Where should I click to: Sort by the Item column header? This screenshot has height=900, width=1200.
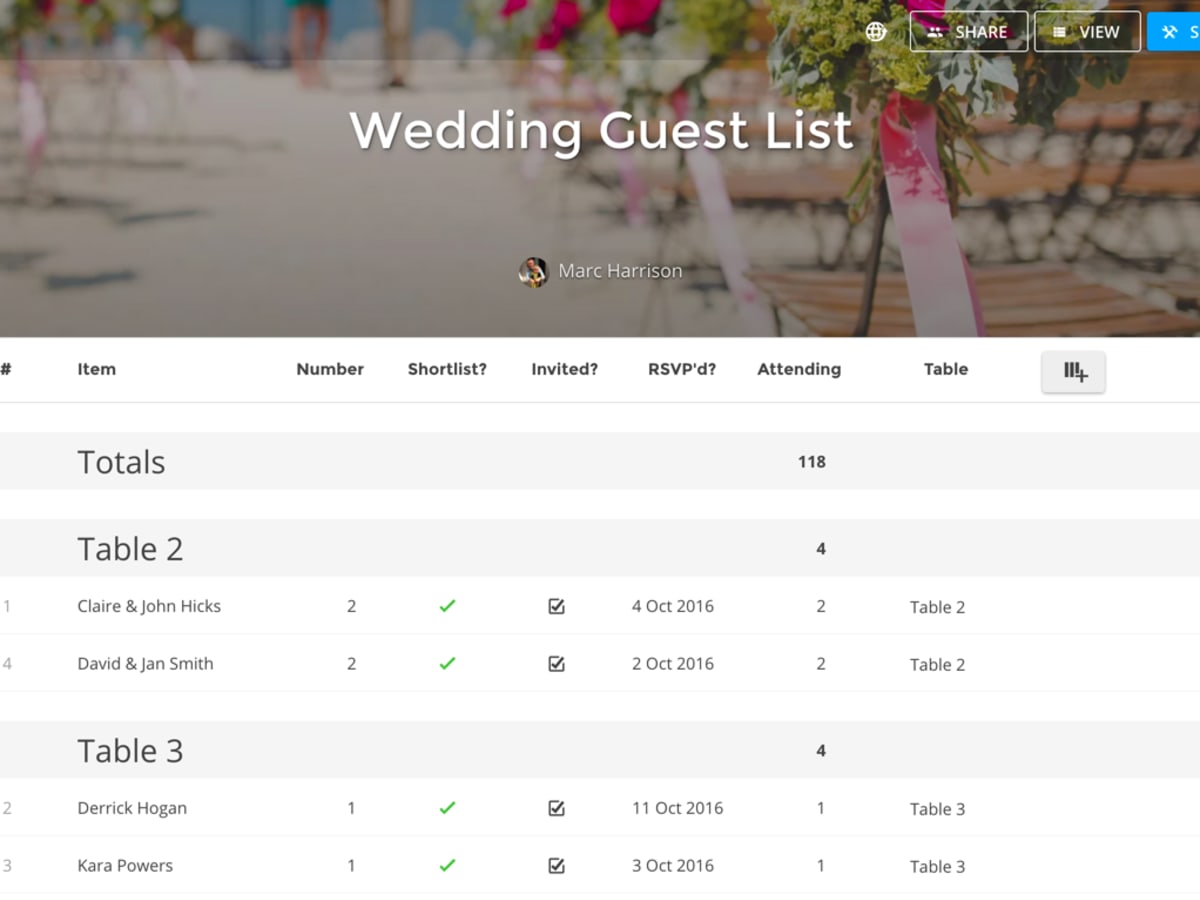(96, 369)
